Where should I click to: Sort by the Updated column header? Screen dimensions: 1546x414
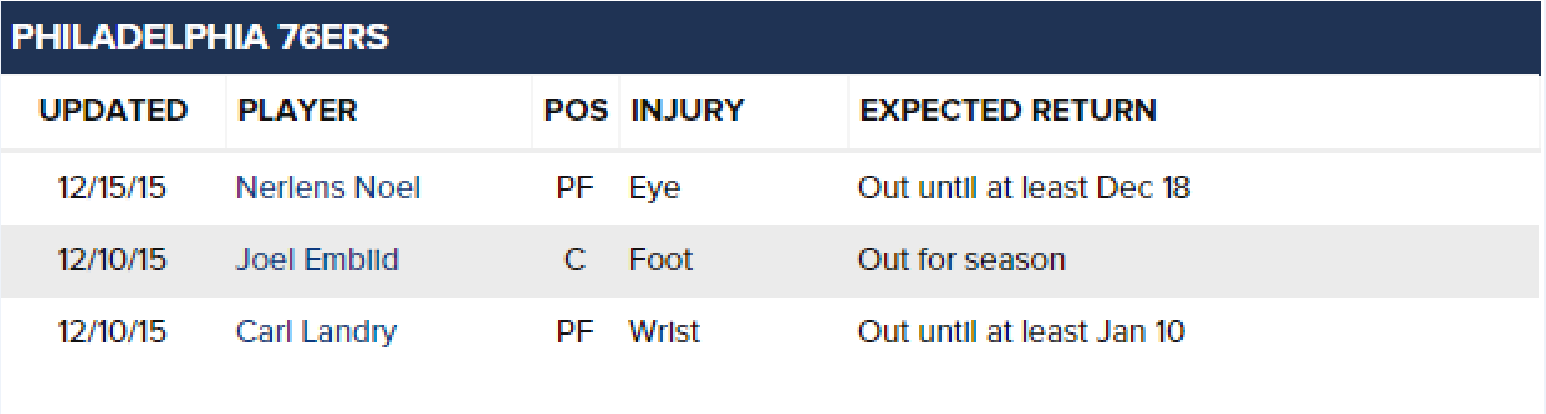(x=113, y=110)
